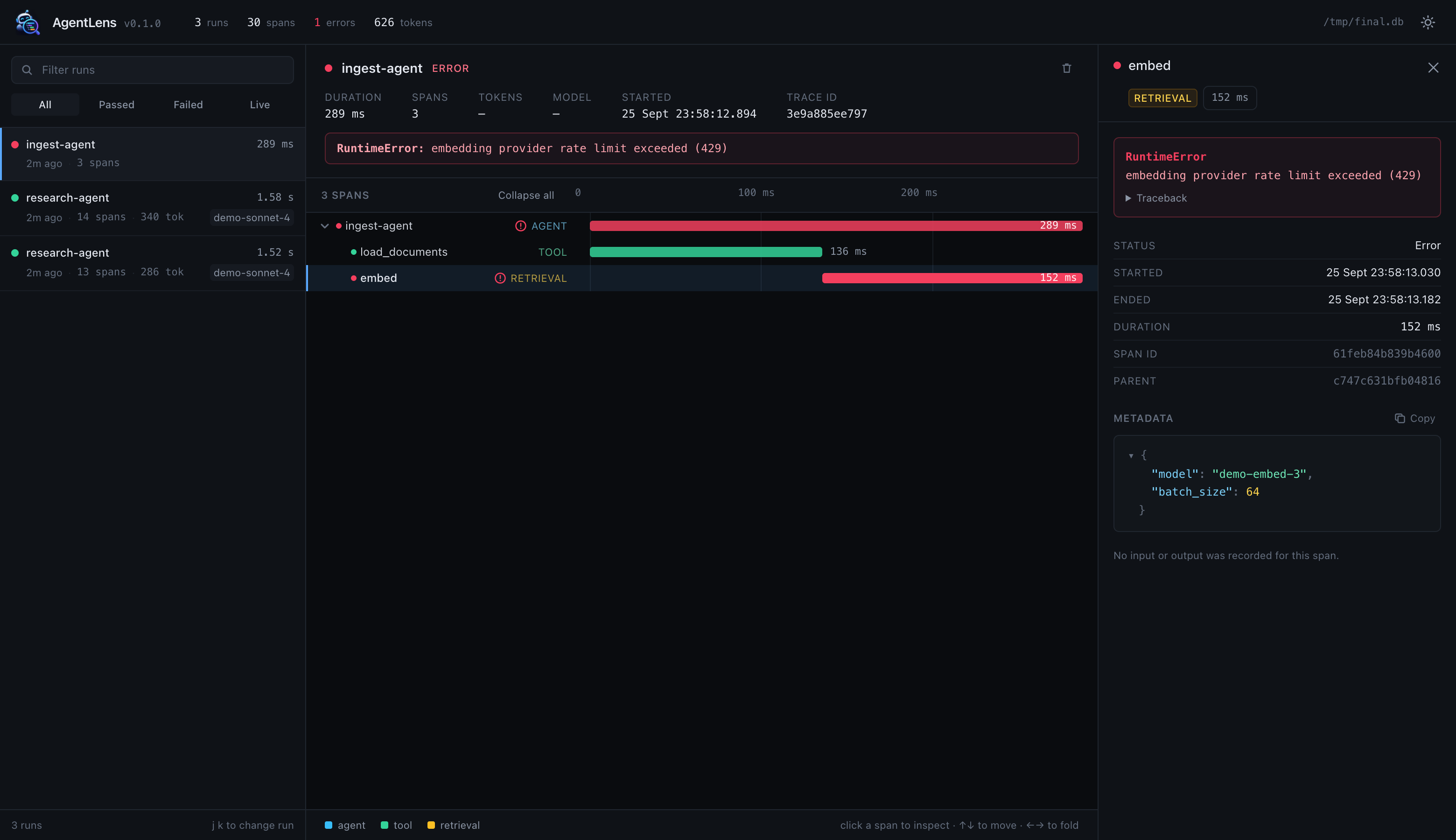This screenshot has width=1456, height=840.
Task: Click the '1 errors' counter in header
Action: [334, 22]
